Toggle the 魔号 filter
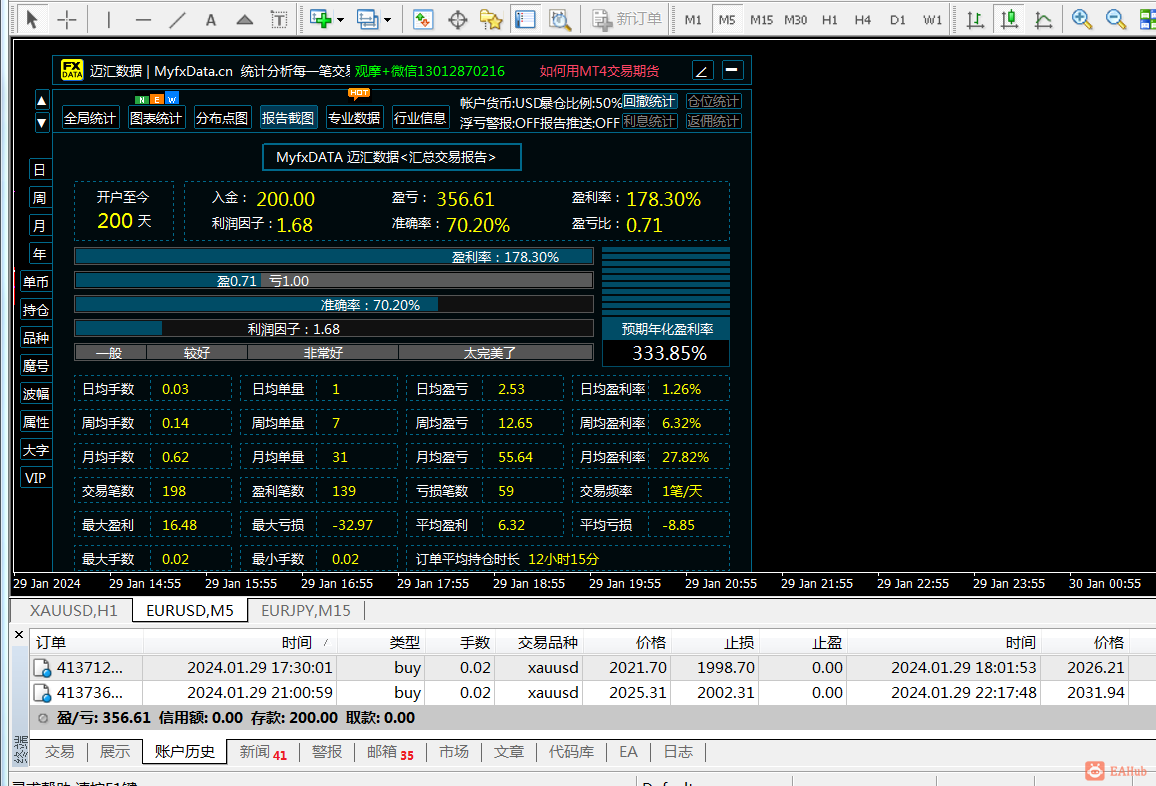1156x786 pixels. point(36,366)
